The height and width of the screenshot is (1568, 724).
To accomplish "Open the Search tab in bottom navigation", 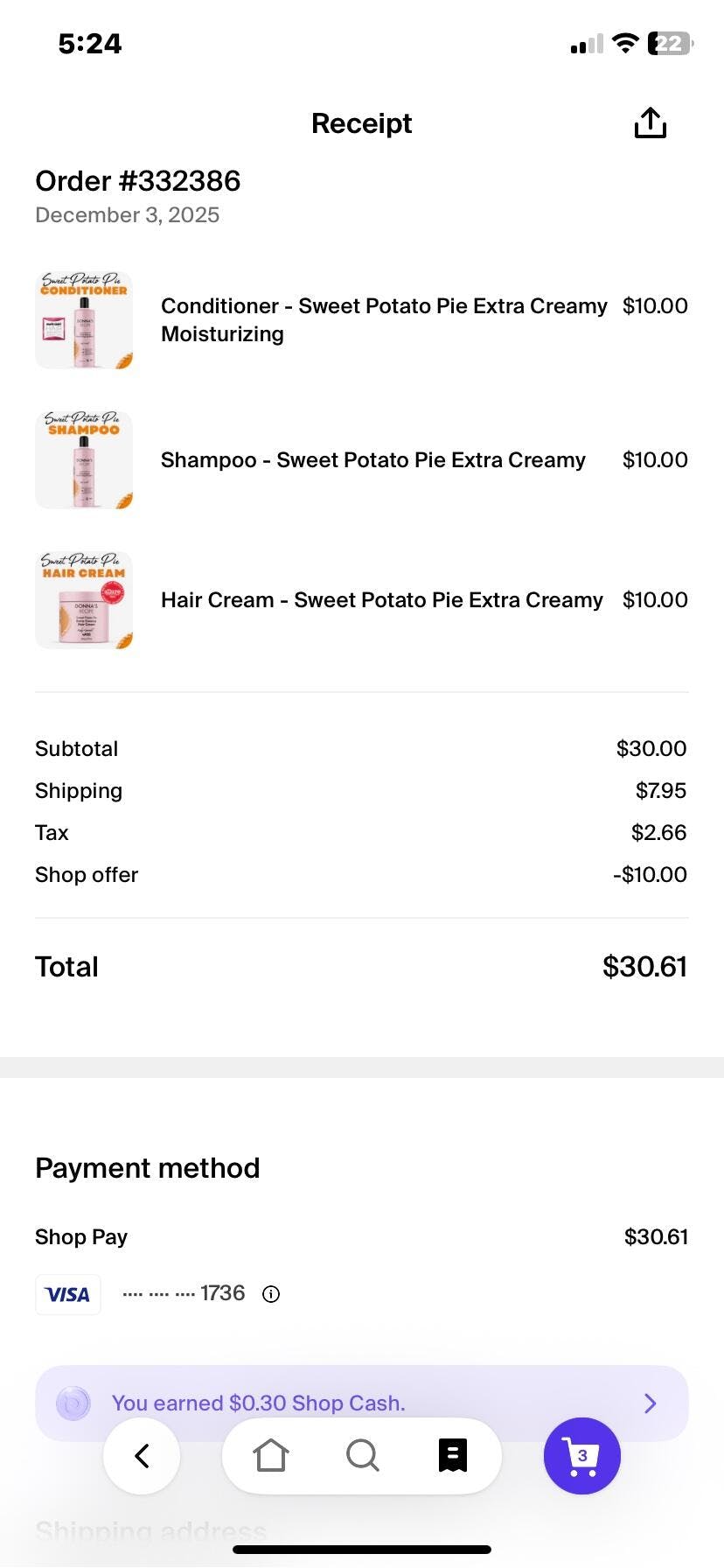I will click(x=362, y=1456).
